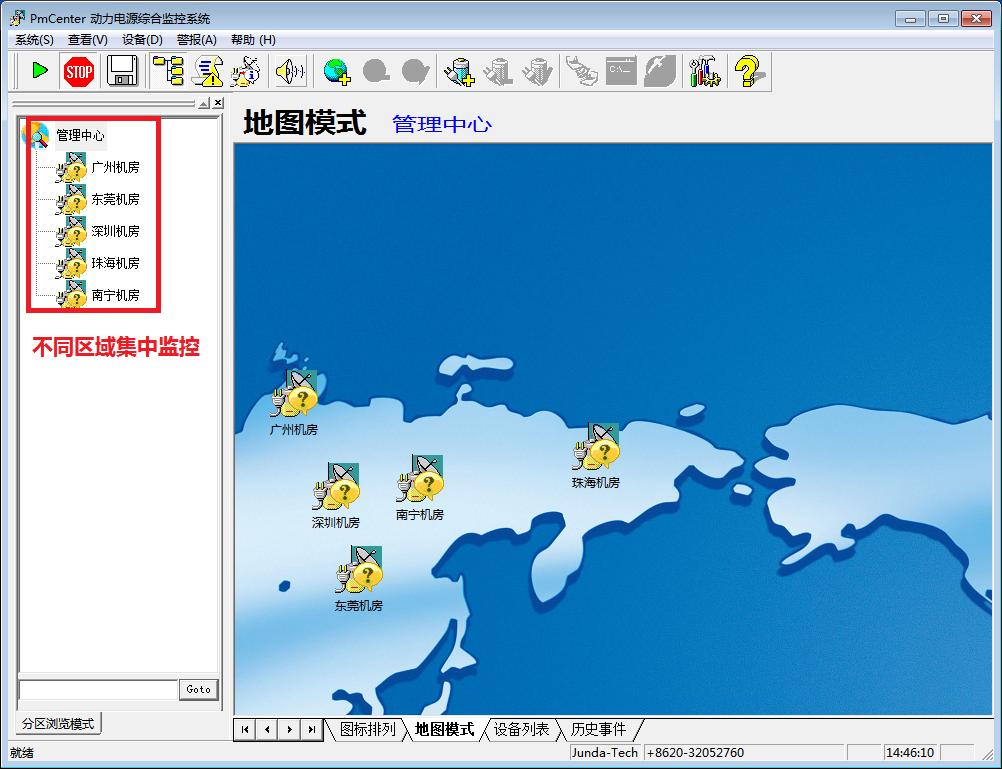Select 珠海机房 map marker
The image size is (1002, 769).
tap(597, 447)
